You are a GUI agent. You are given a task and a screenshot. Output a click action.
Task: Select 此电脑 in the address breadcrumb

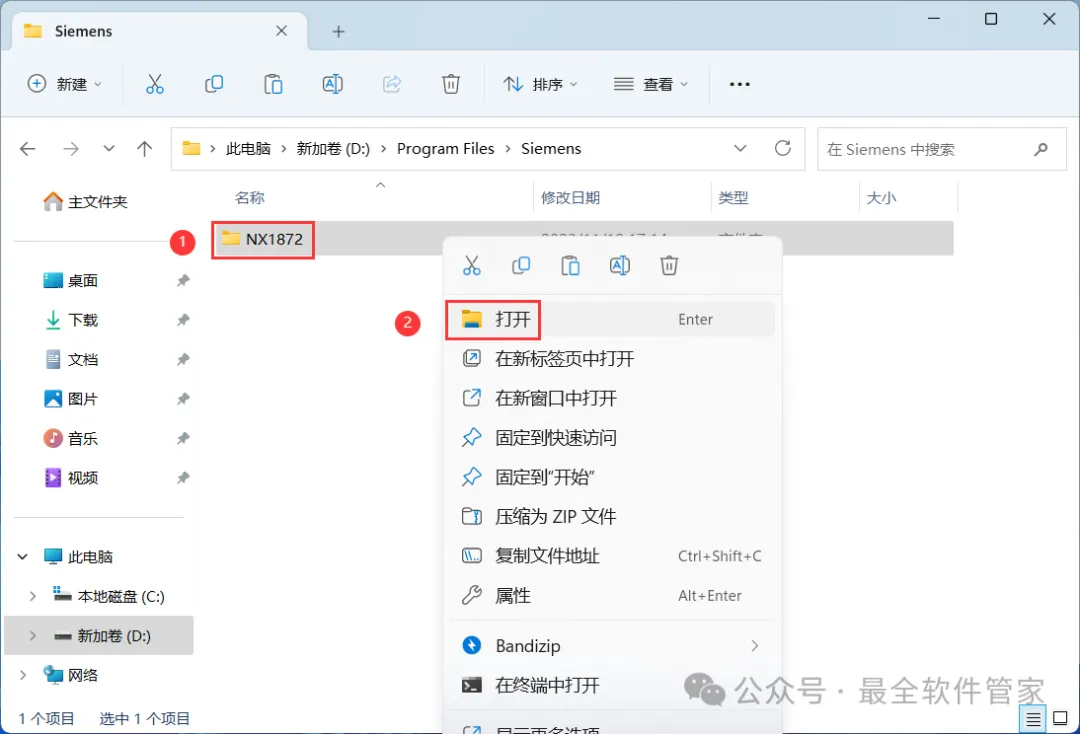pyautogui.click(x=248, y=149)
